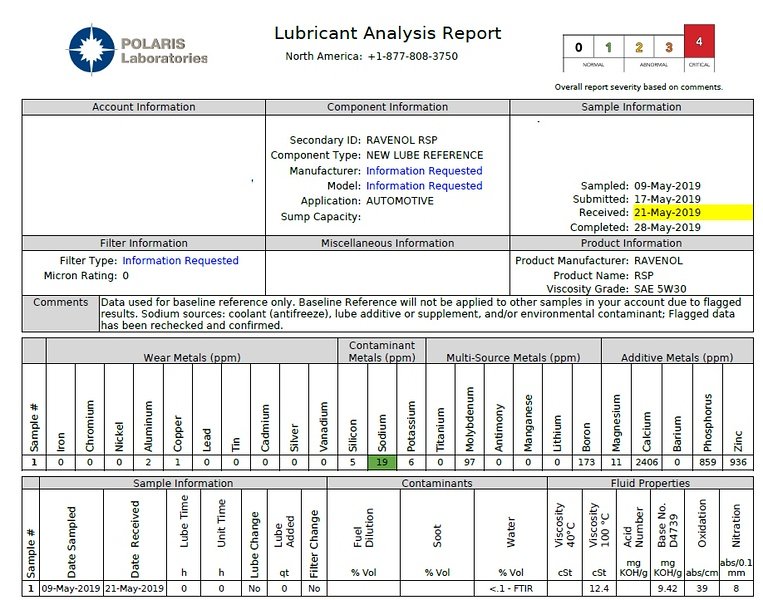This screenshot has height=600, width=763.
Task: Click the Date Sampled cell 09-May-2019
Action: 71,588
